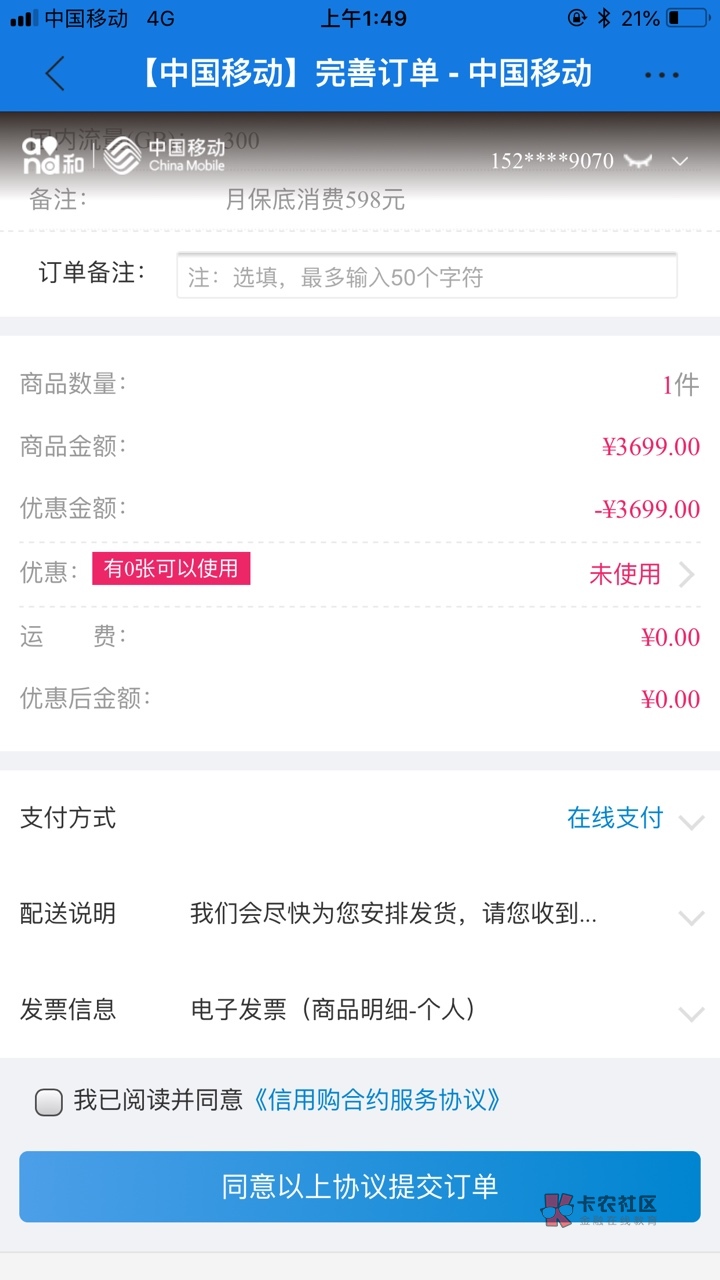Expand the 发票信息 invoice chevron
This screenshot has width=720, height=1280.
coord(691,1013)
